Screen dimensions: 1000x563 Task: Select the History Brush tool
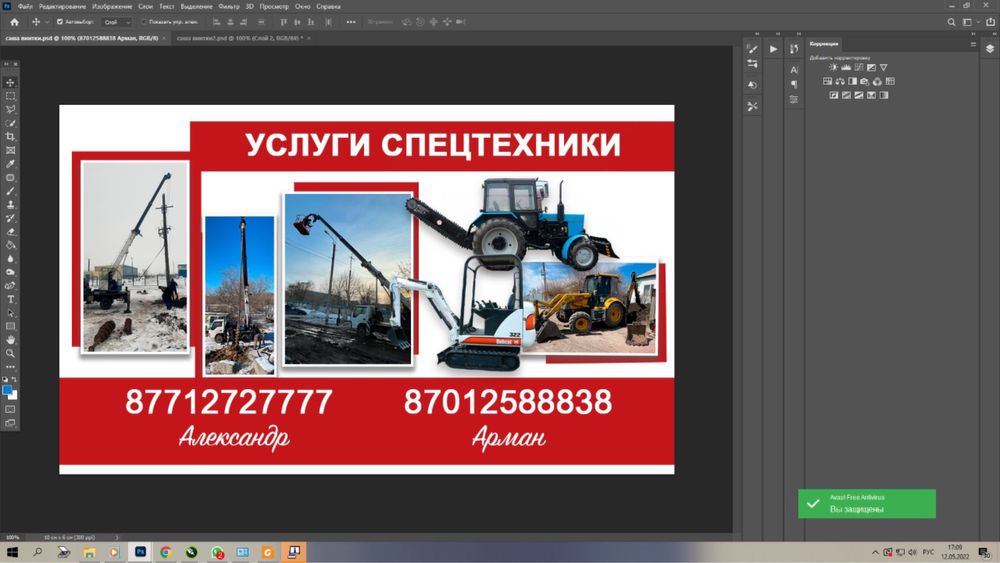[10, 218]
